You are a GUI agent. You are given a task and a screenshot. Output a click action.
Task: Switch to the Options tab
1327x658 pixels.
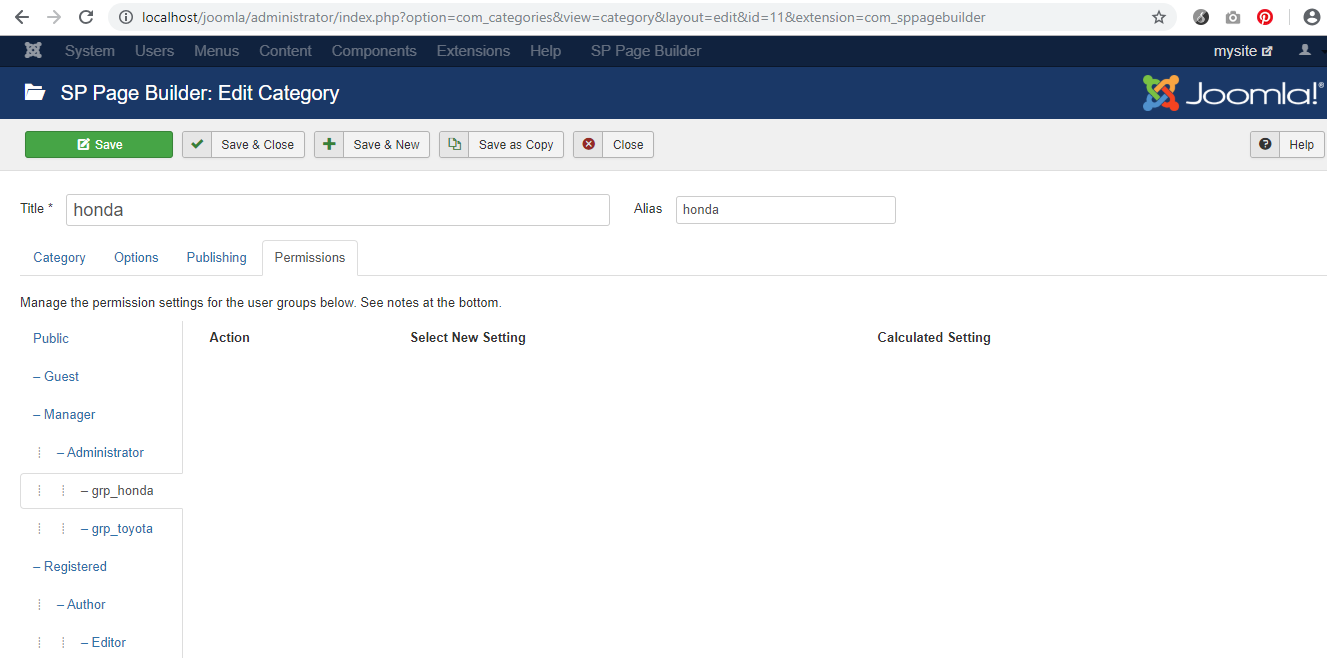[x=136, y=257]
